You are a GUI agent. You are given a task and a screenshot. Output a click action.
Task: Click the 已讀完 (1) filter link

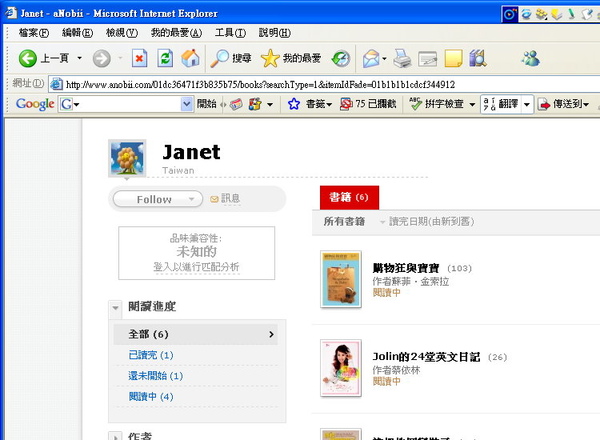(x=151, y=355)
